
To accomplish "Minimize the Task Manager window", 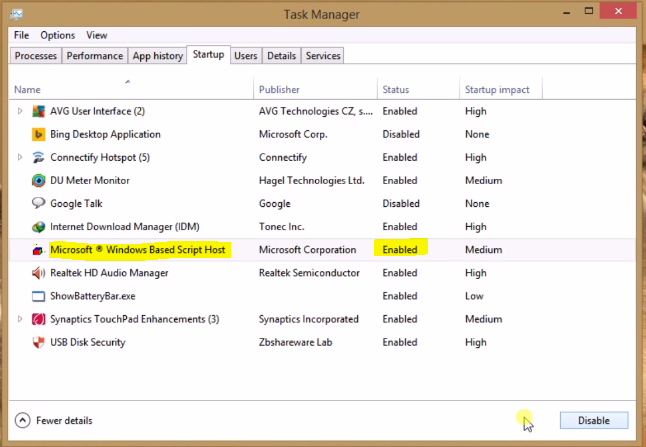I will click(567, 12).
